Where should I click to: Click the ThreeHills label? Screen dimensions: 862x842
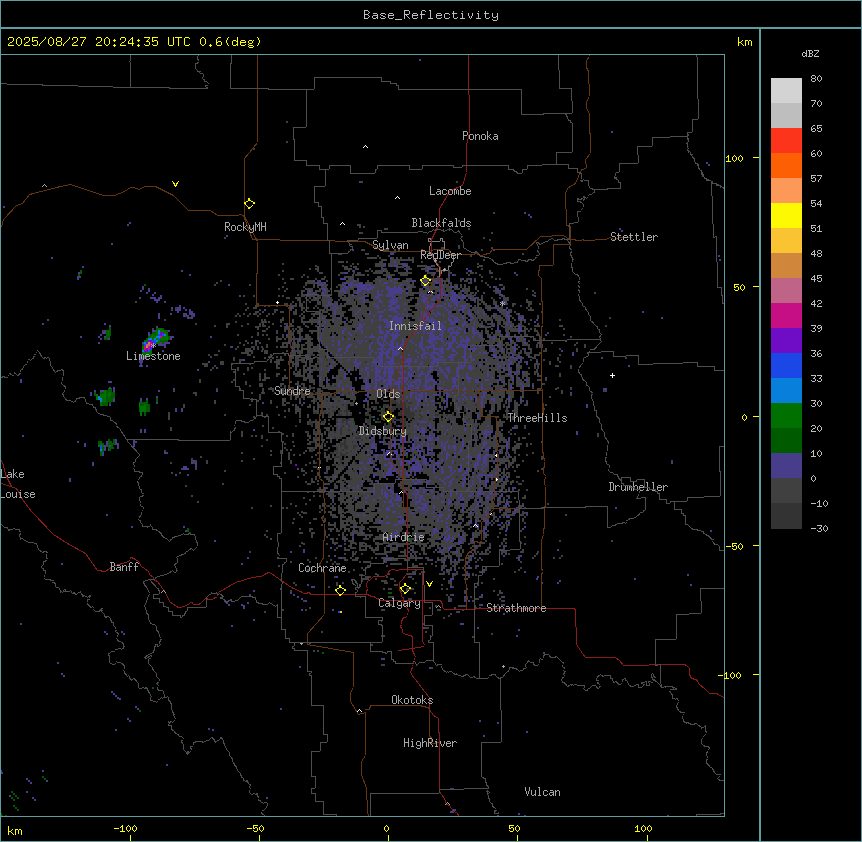537,418
